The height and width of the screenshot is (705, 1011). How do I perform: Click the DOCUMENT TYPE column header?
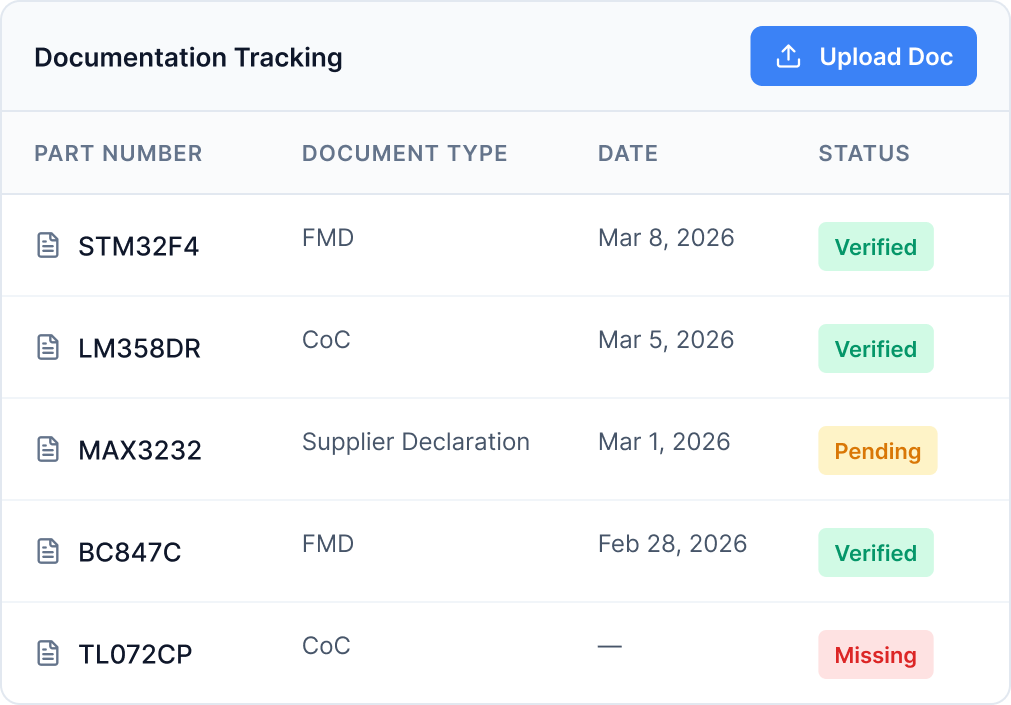click(x=404, y=153)
